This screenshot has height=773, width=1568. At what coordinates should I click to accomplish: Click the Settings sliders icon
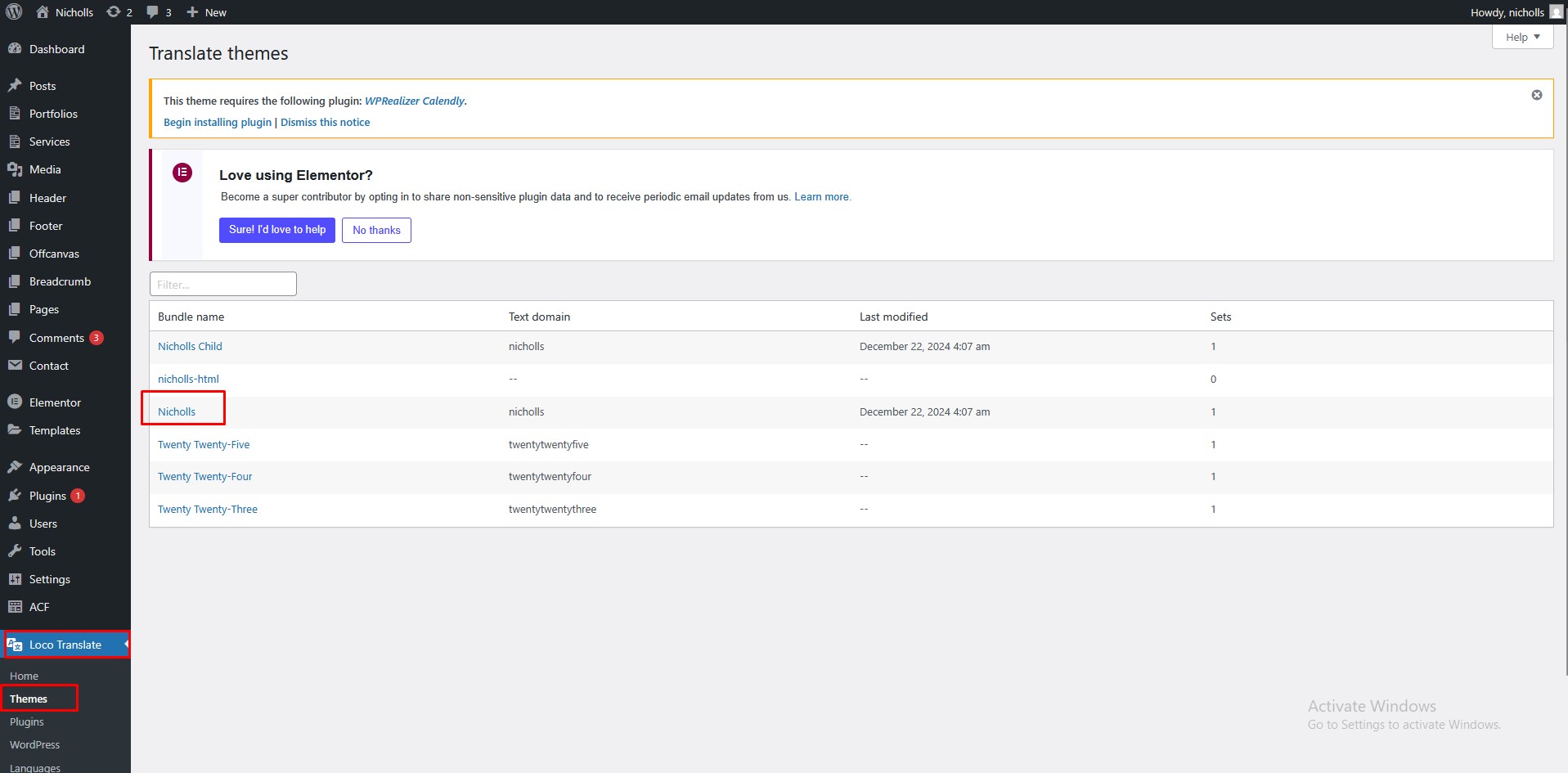point(15,579)
